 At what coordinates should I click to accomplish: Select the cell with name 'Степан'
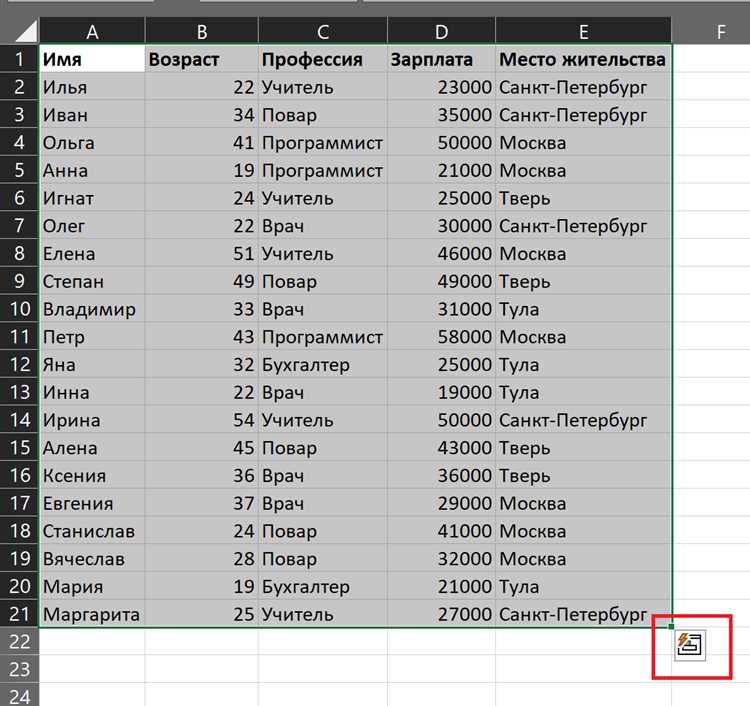click(92, 281)
